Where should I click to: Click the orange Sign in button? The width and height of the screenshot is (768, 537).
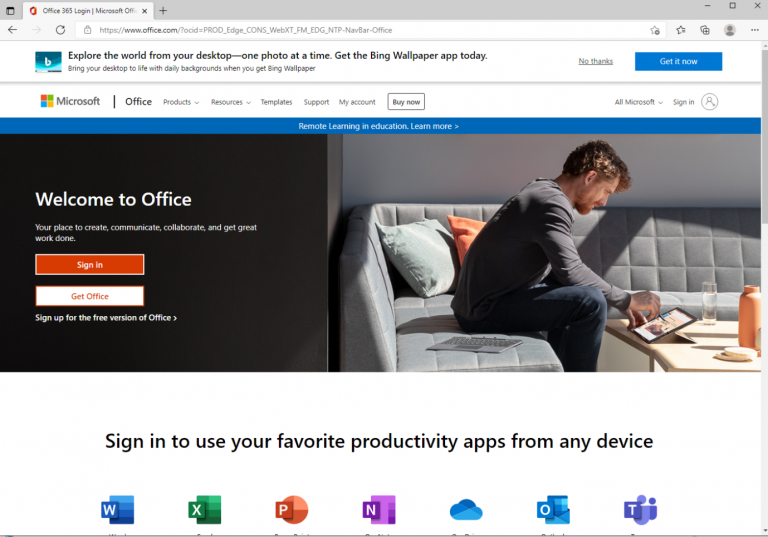pyautogui.click(x=90, y=265)
